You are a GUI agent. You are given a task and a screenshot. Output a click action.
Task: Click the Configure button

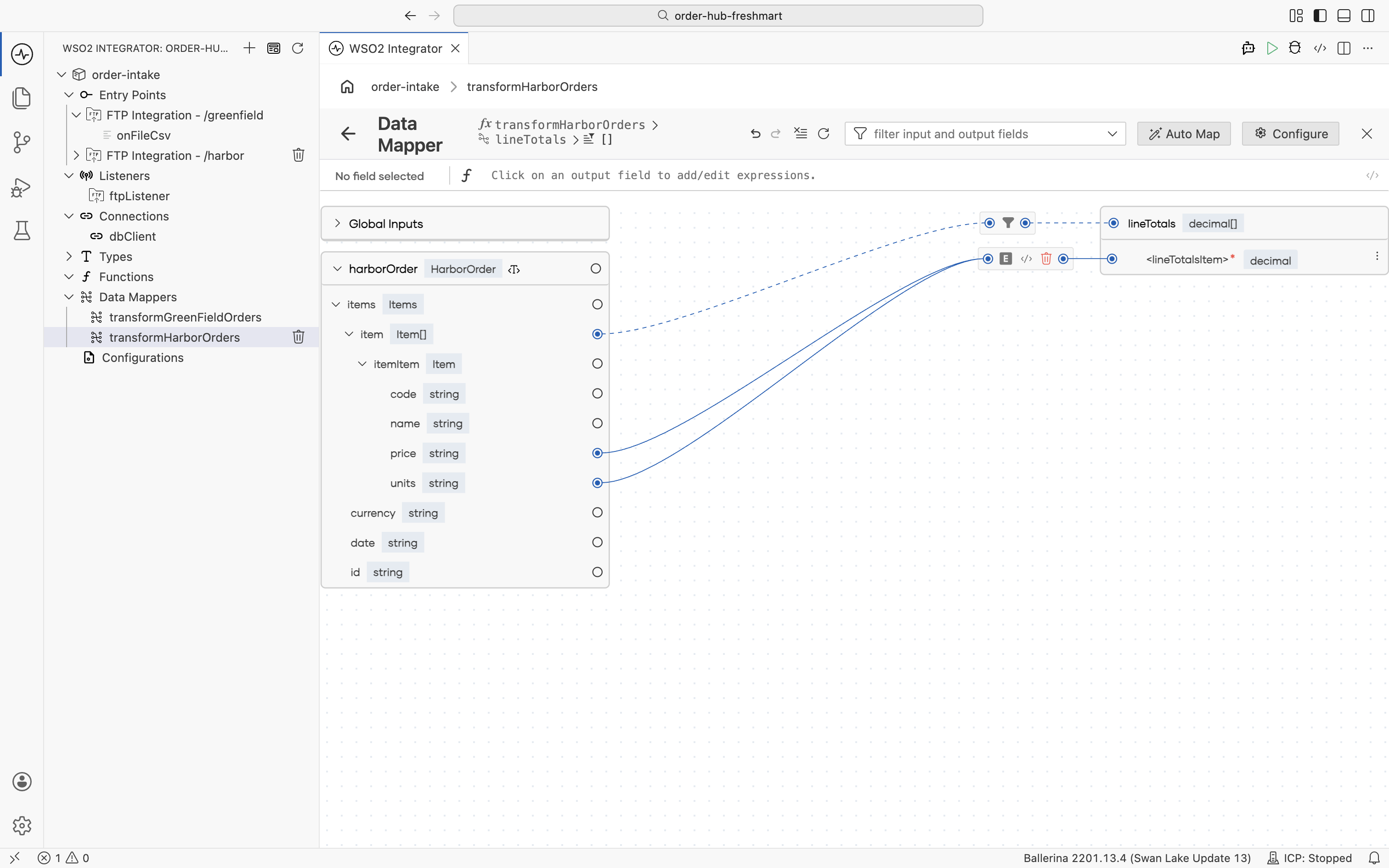click(x=1290, y=134)
